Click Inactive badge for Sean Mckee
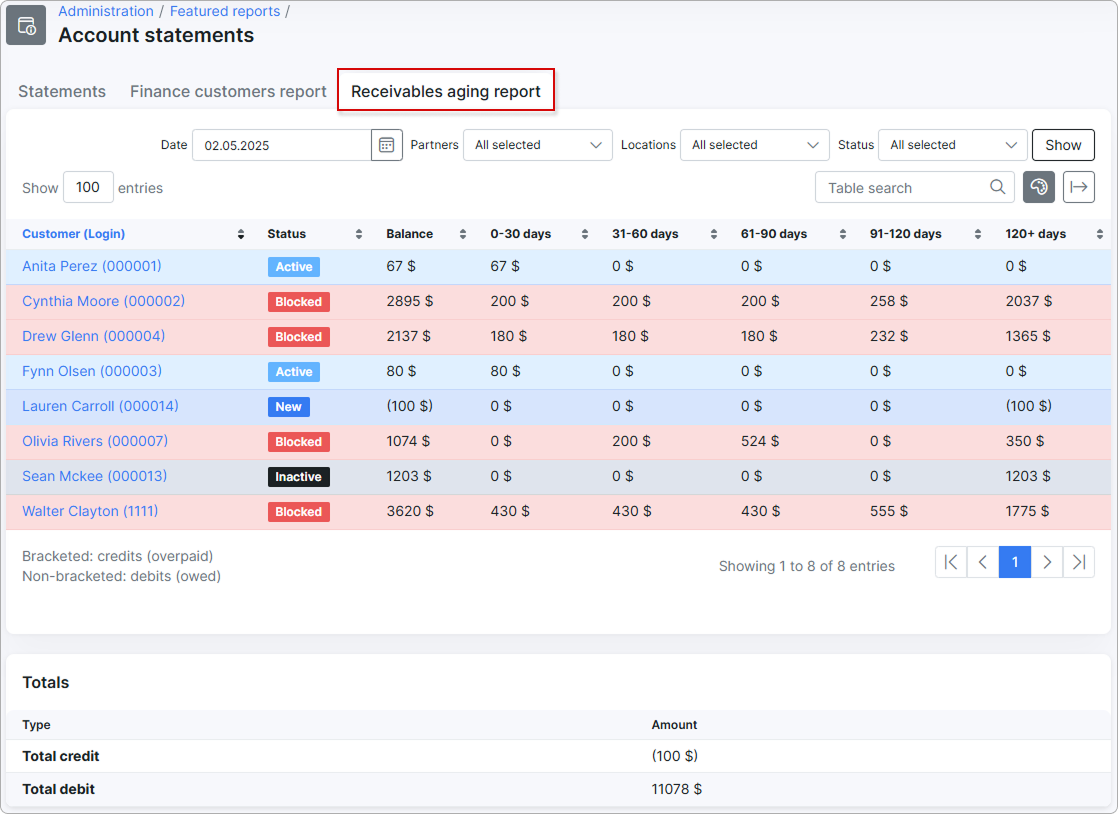Image resolution: width=1118 pixels, height=814 pixels. (x=299, y=476)
